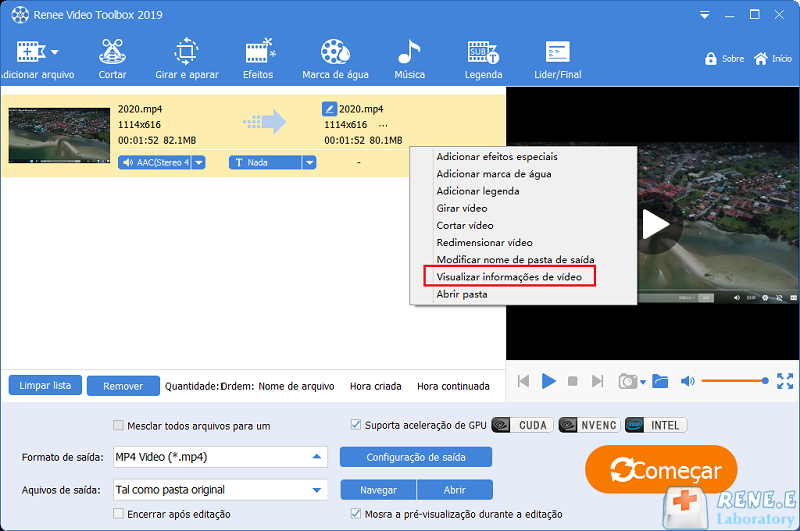Play the video in preview controls
The image size is (800, 531).
pos(548,381)
